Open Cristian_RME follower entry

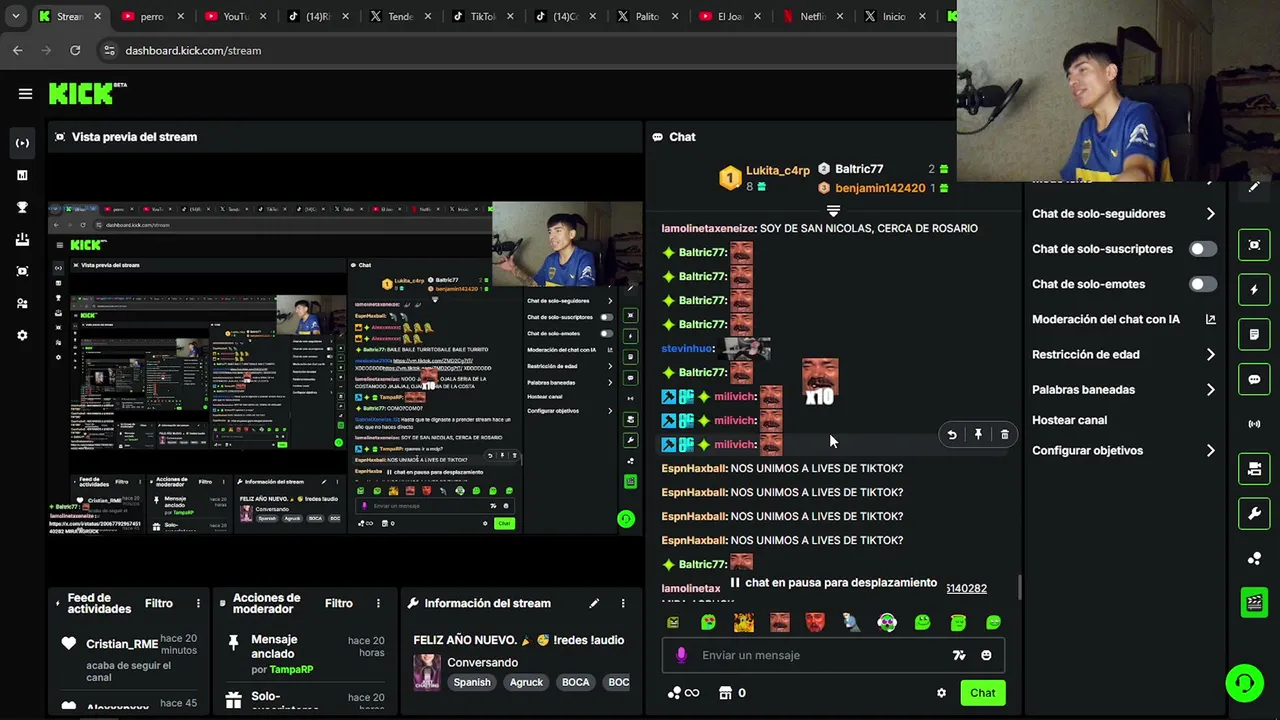pyautogui.click(x=122, y=644)
